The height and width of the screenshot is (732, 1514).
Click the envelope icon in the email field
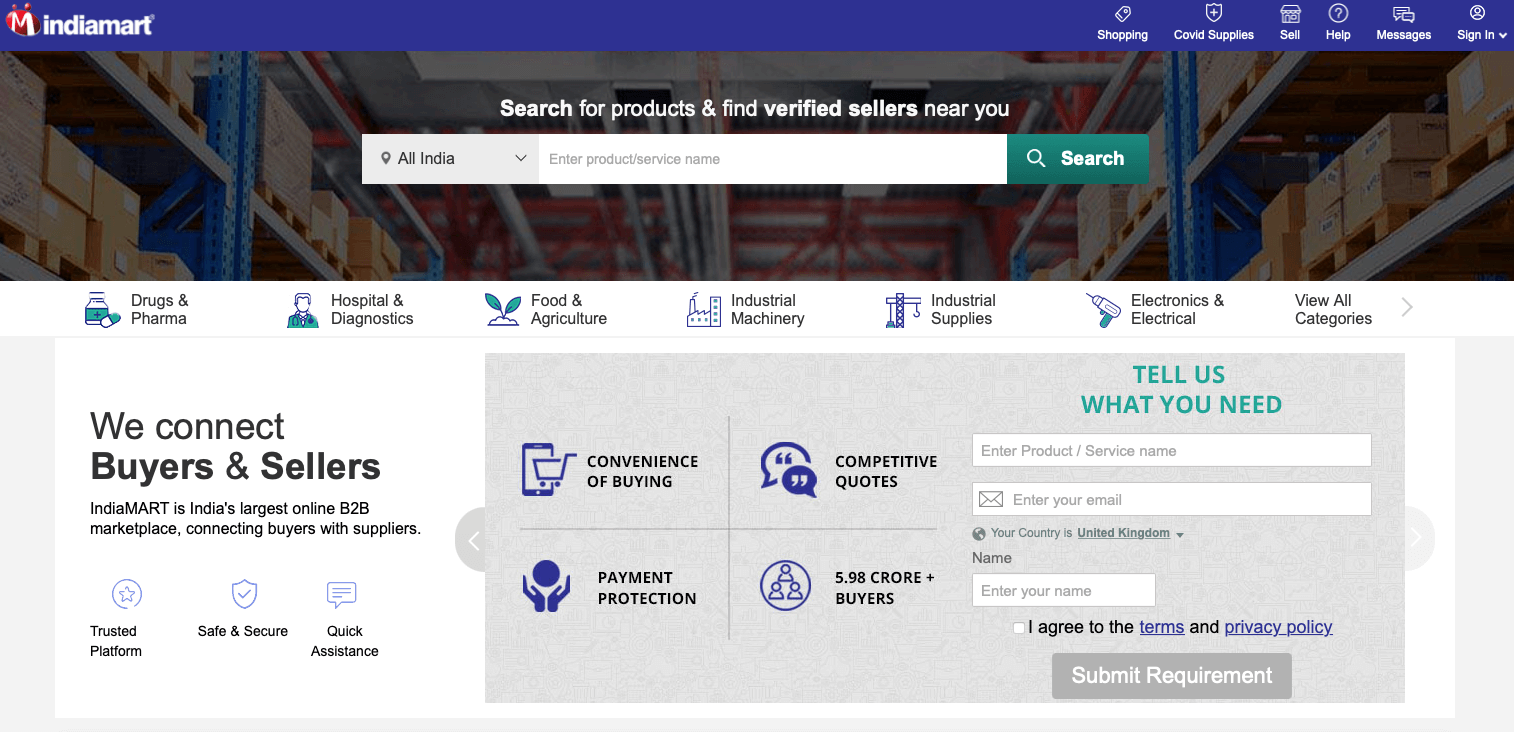(991, 499)
